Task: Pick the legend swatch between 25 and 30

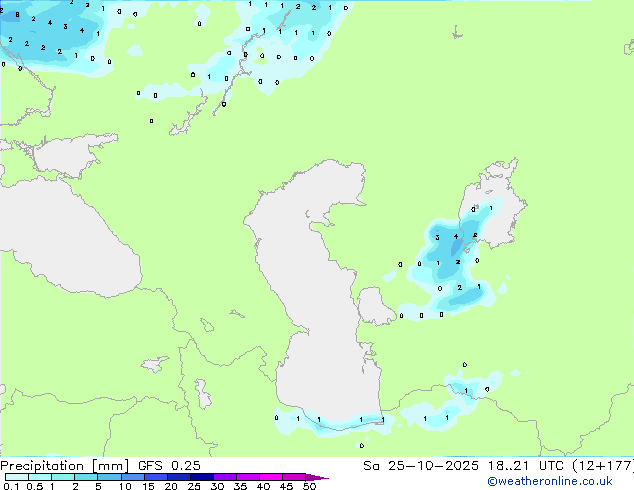Action: tap(201, 477)
